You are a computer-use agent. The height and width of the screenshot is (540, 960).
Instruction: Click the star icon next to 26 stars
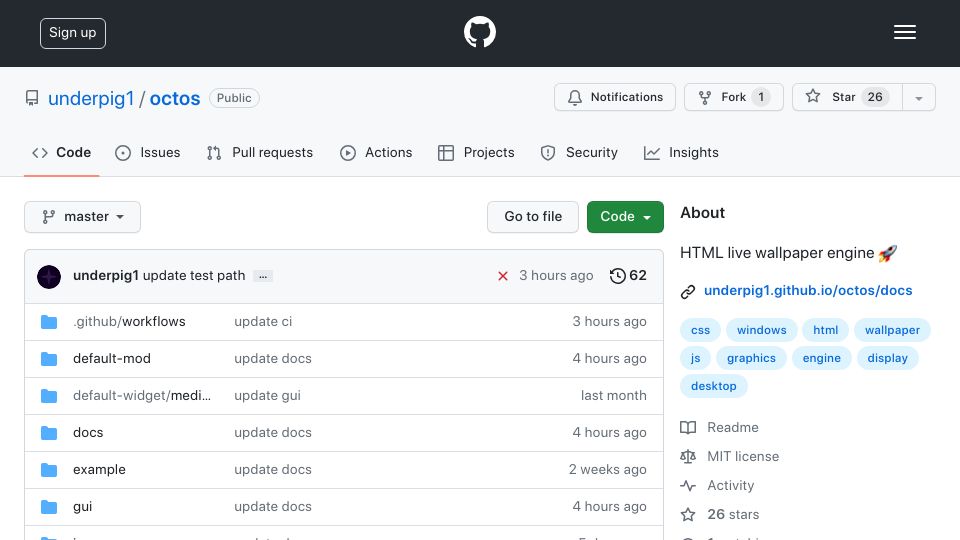[x=688, y=514]
